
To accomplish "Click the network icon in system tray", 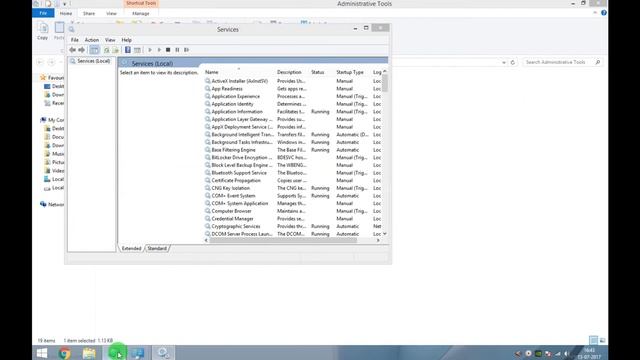I will pos(558,353).
